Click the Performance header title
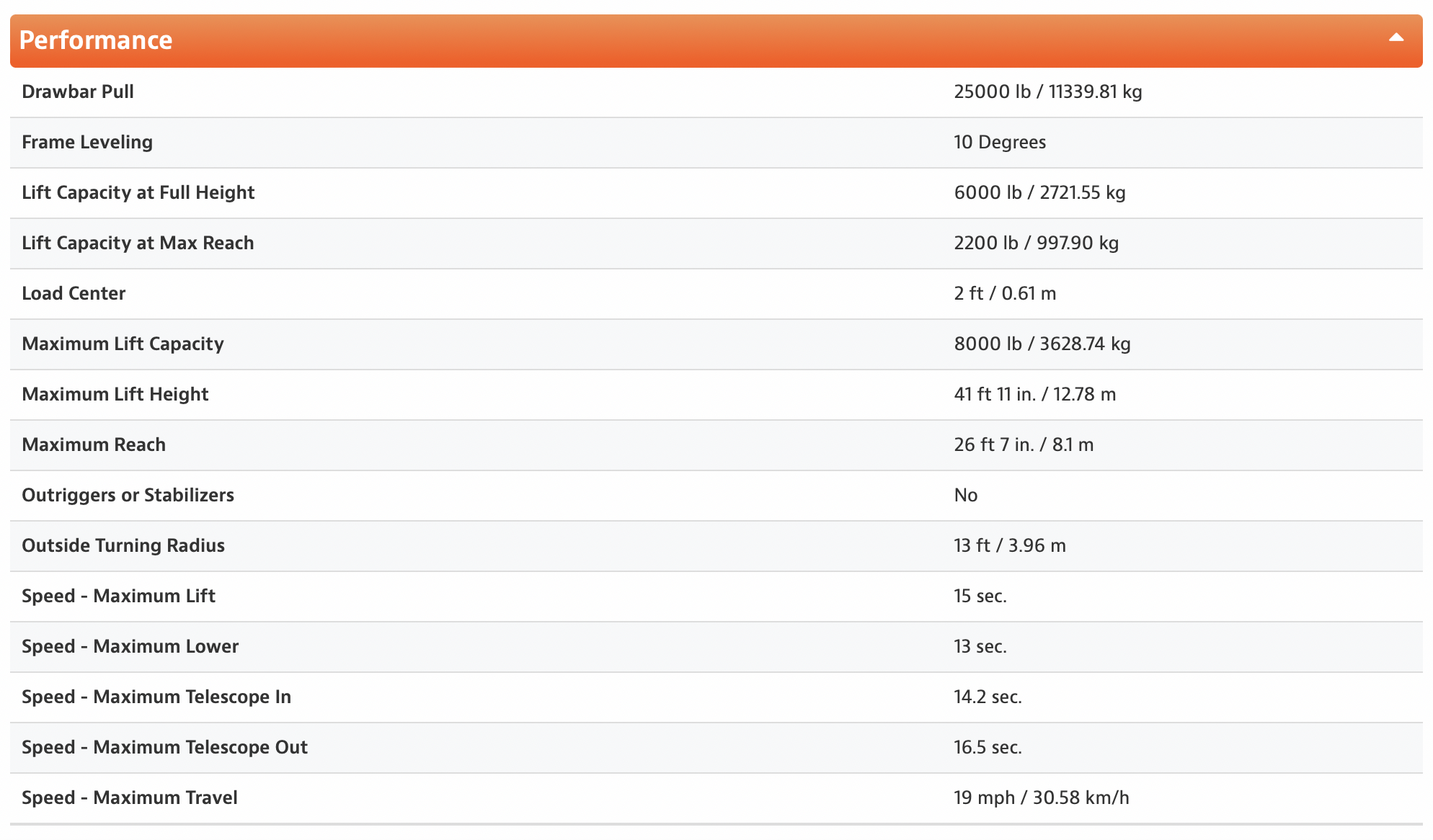 (96, 40)
